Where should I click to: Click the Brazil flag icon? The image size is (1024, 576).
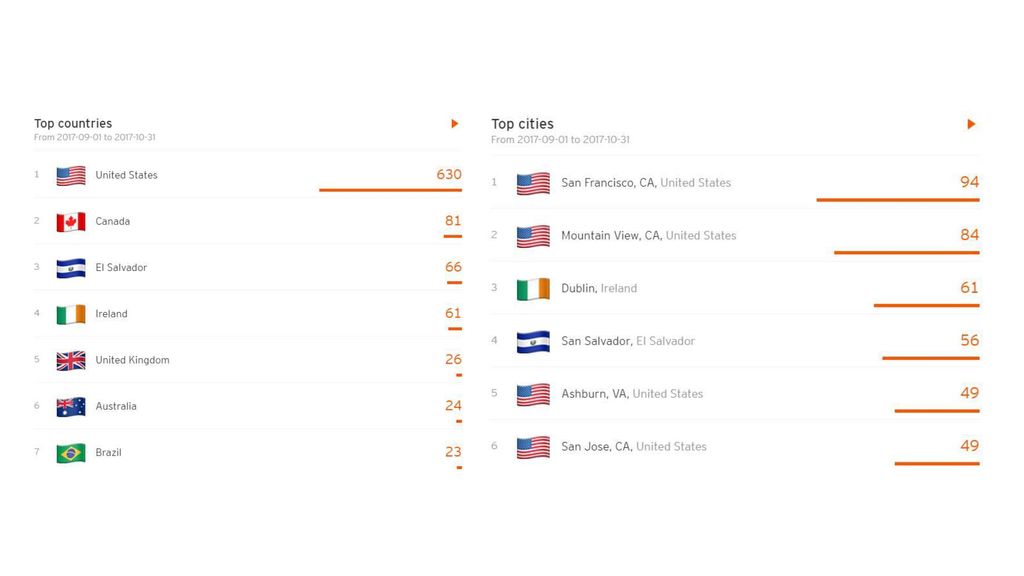point(71,453)
